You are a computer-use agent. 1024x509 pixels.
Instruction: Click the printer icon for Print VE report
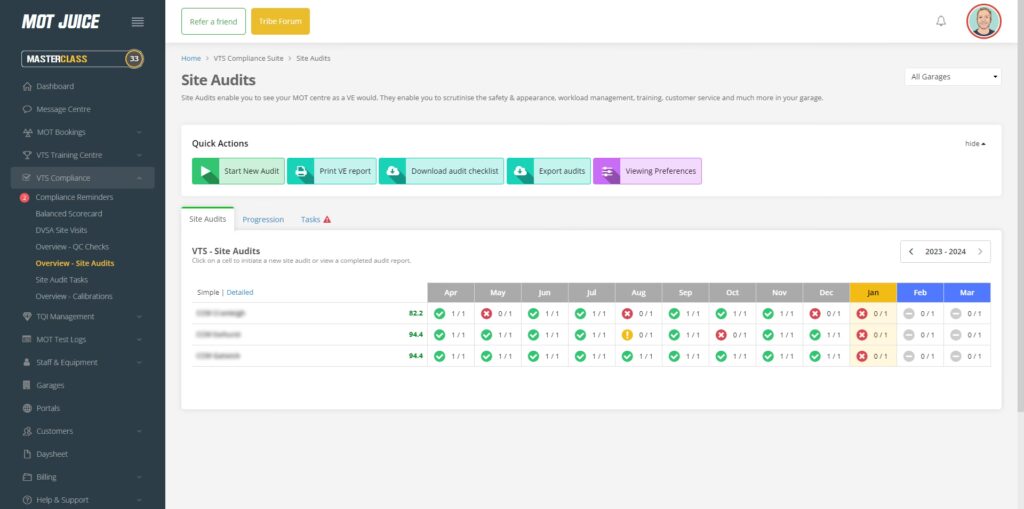pyautogui.click(x=300, y=171)
